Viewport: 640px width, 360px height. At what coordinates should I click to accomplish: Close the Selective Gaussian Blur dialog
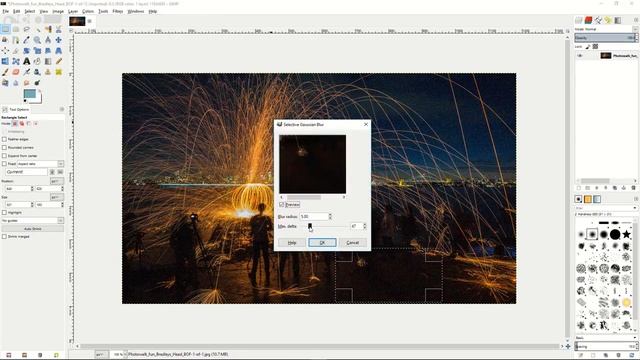click(366, 124)
